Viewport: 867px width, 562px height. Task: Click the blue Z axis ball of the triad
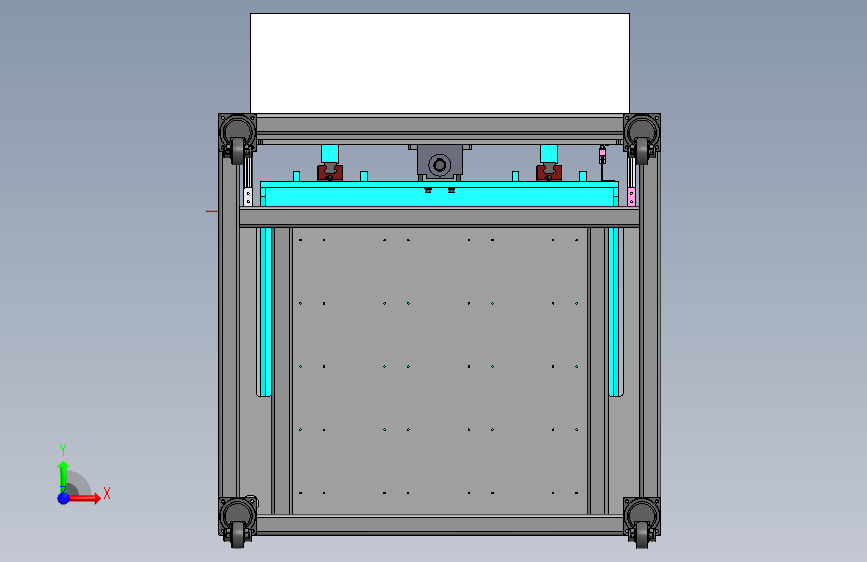[x=64, y=498]
